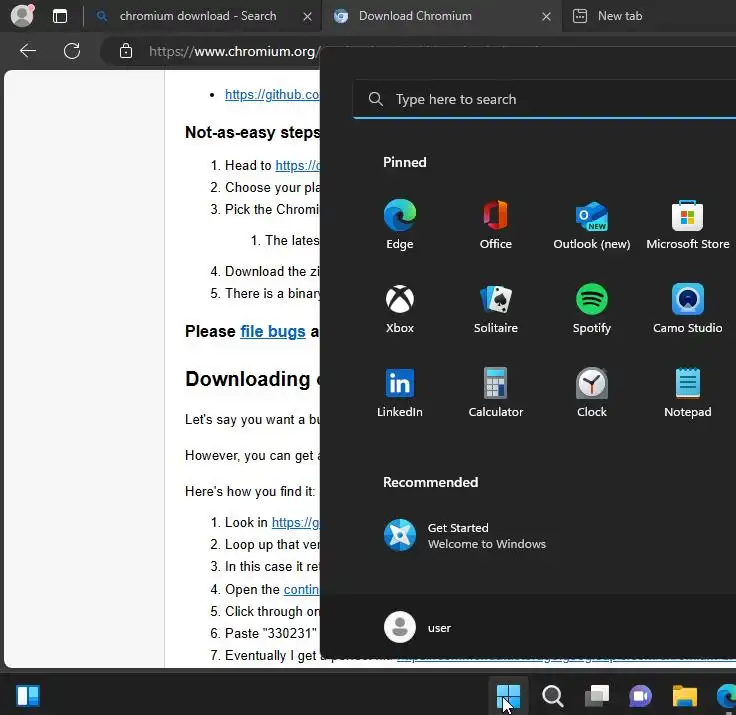
Task: Launch Office from Start menu
Action: pyautogui.click(x=495, y=225)
